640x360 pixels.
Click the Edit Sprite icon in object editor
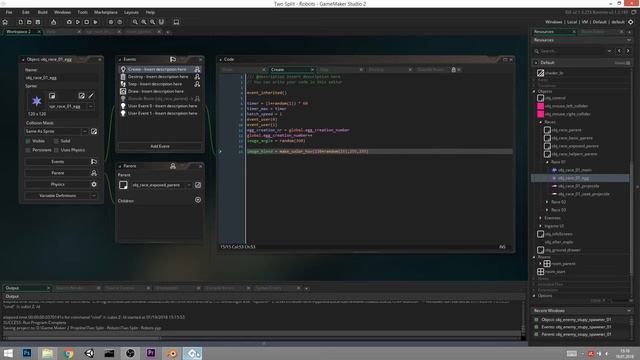pos(82,96)
